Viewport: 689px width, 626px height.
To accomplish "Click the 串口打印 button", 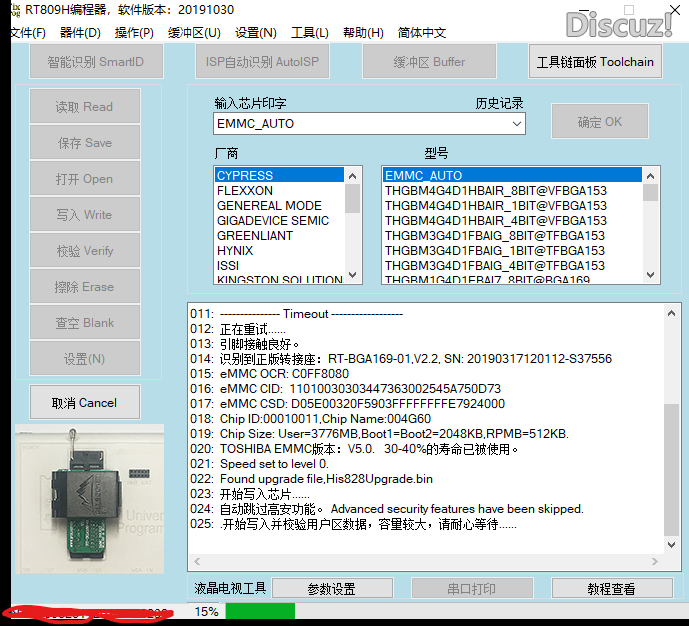I will (x=472, y=589).
